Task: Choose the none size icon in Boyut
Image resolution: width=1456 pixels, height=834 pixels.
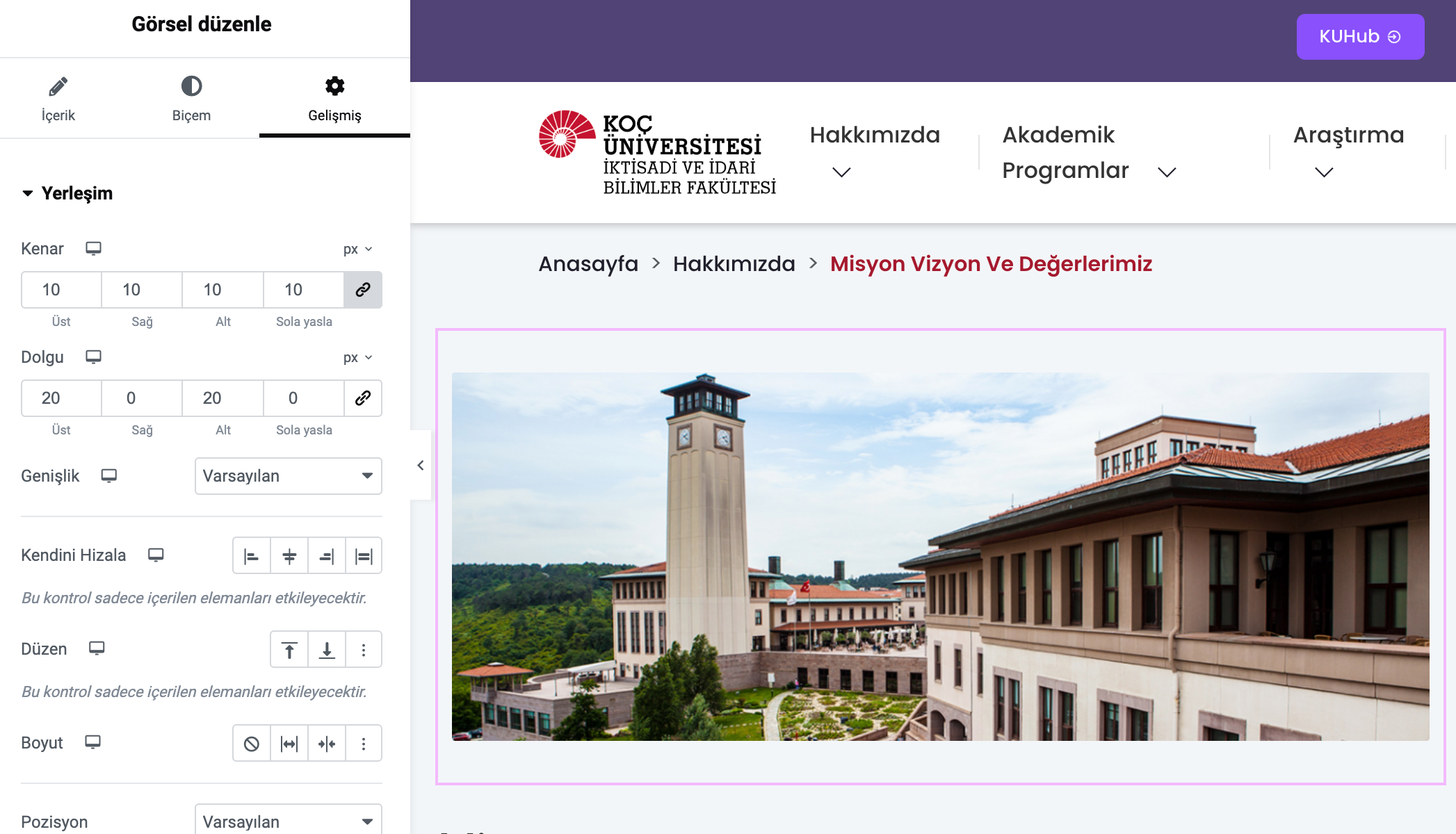Action: pyautogui.click(x=252, y=744)
